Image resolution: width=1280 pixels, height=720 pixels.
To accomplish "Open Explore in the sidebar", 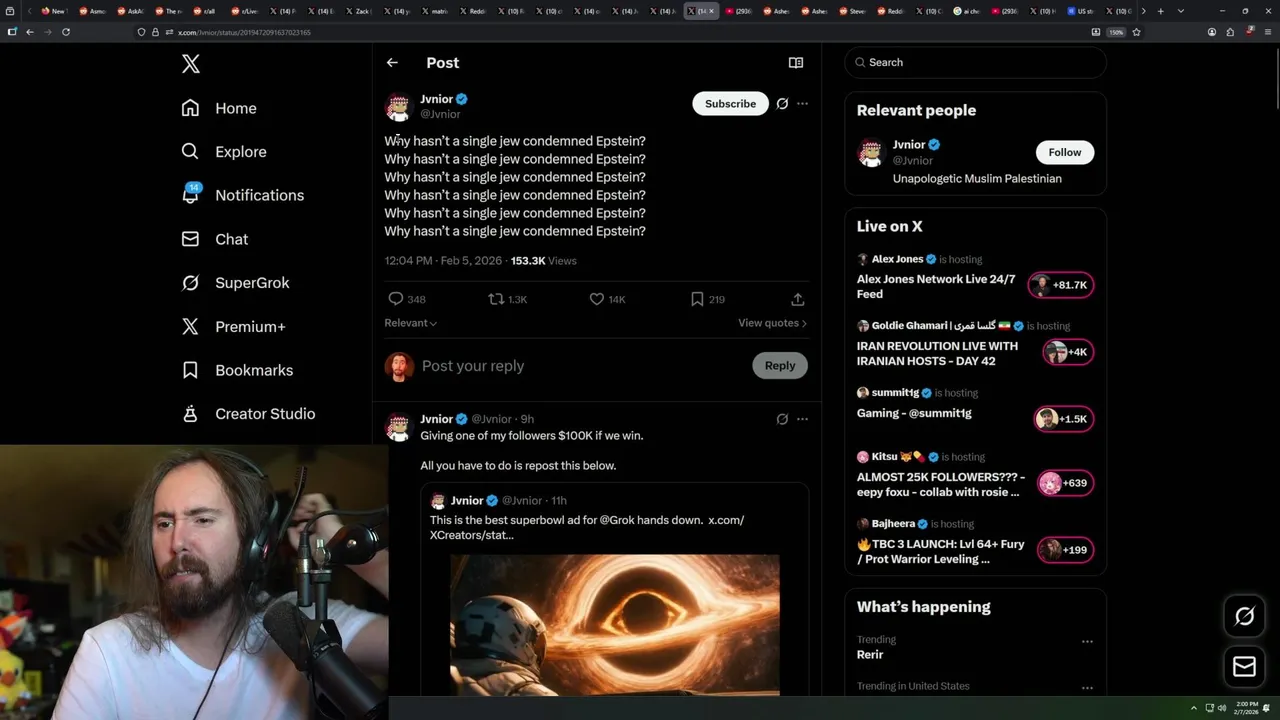I will click(224, 152).
